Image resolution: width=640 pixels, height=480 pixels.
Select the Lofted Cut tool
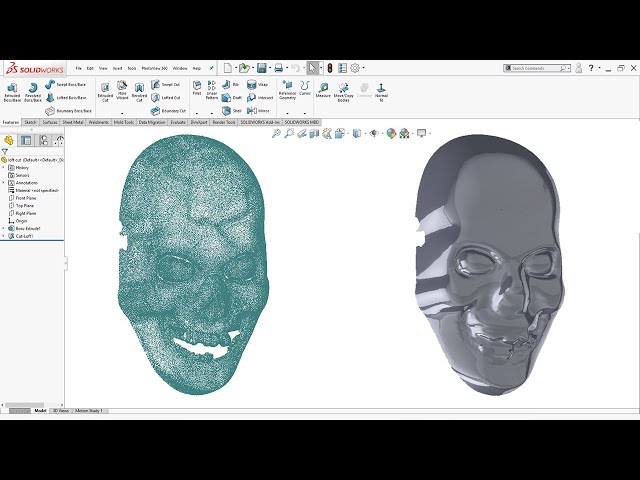click(165, 98)
